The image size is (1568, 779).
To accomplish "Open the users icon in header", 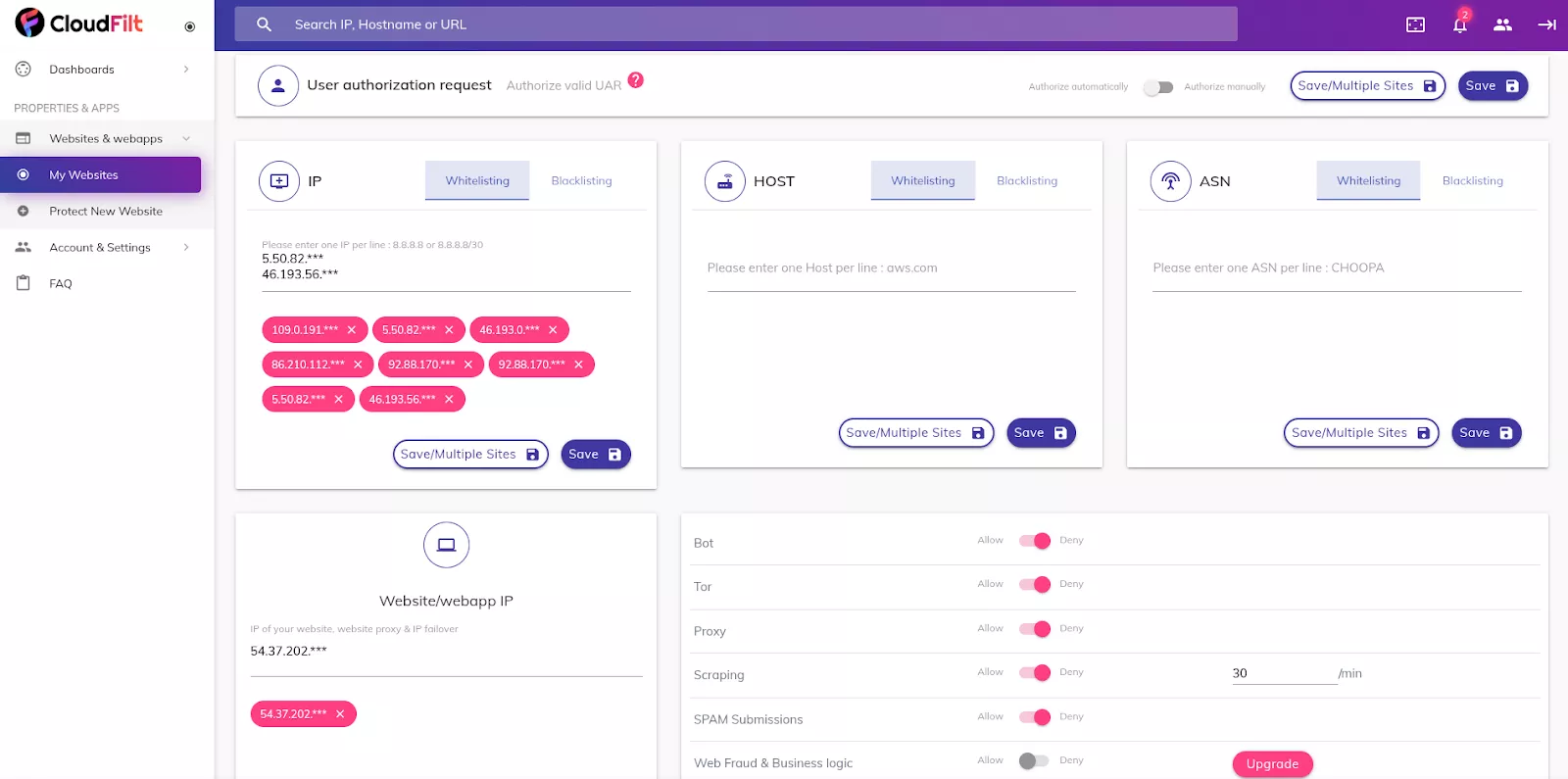I will pyautogui.click(x=1502, y=25).
